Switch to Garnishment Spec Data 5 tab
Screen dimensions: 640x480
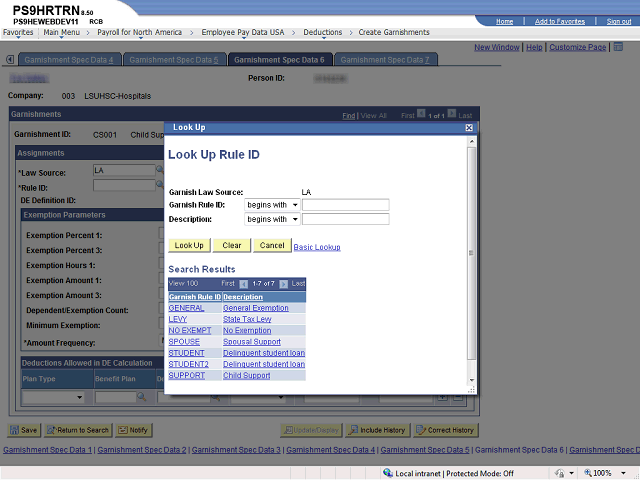tap(174, 60)
